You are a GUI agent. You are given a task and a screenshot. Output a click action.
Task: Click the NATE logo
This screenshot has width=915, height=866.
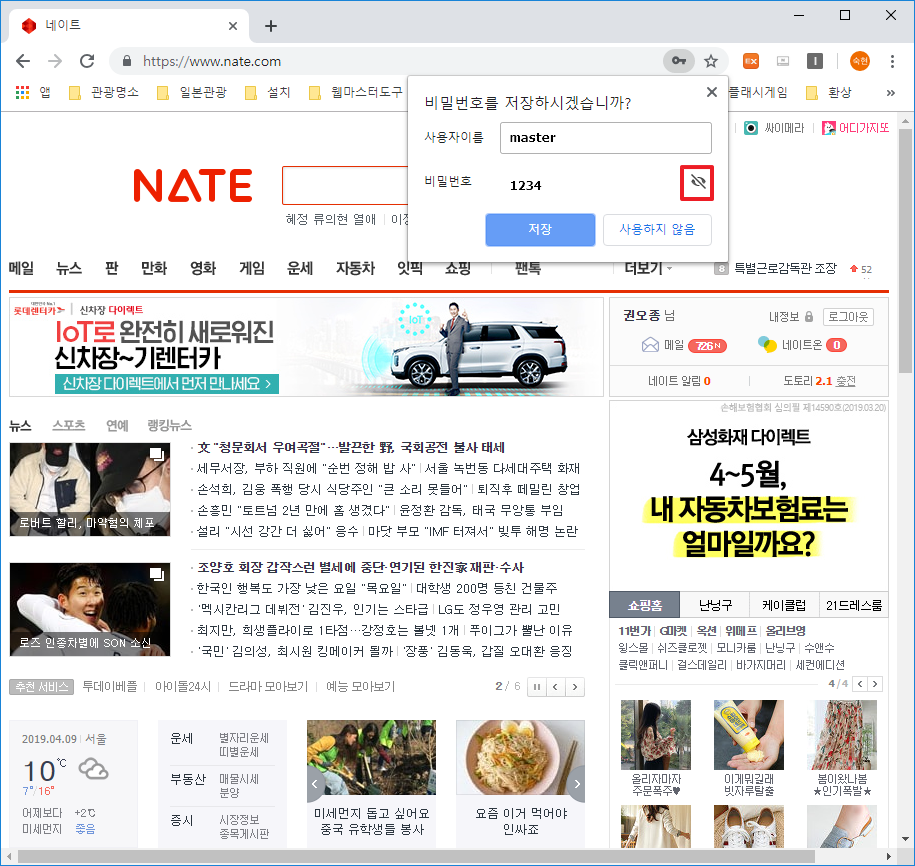click(193, 186)
